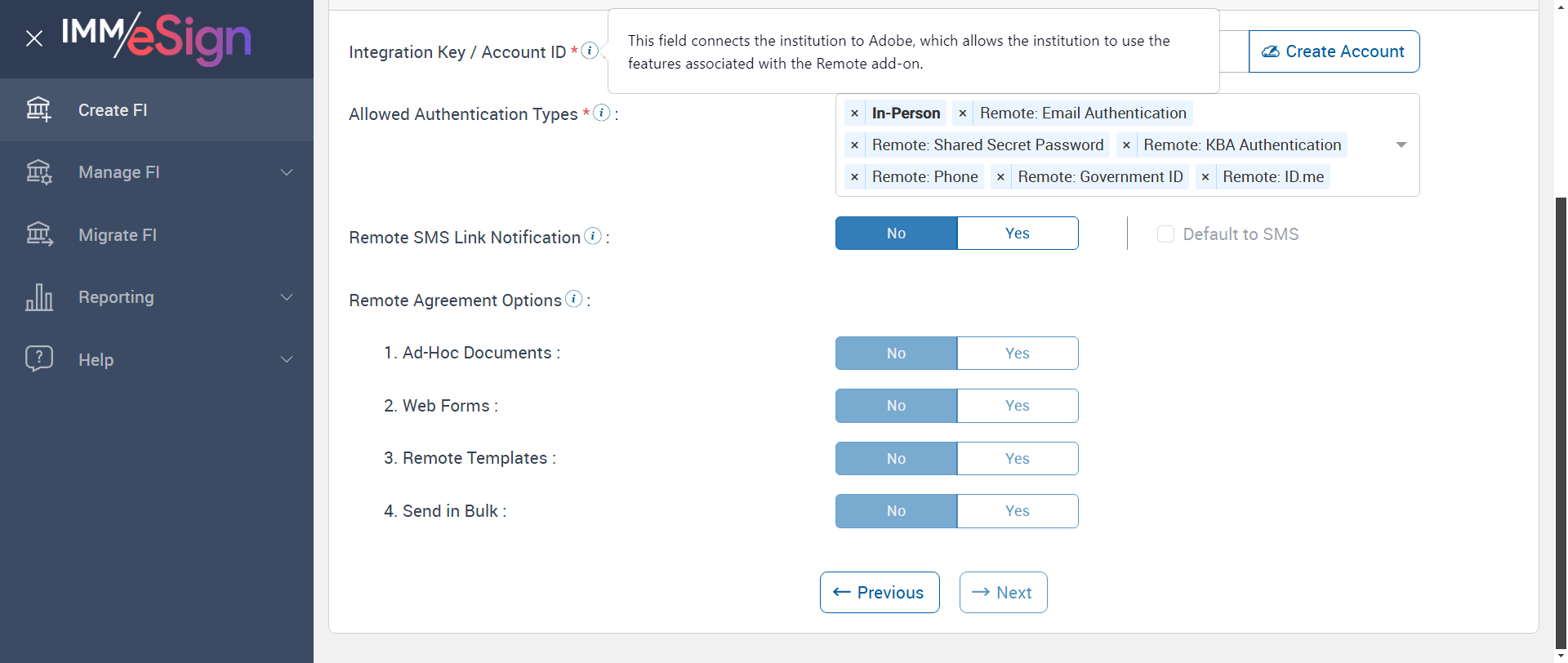The width and height of the screenshot is (1568, 663).
Task: Enable the Default to SMS checkbox
Action: pos(1165,234)
